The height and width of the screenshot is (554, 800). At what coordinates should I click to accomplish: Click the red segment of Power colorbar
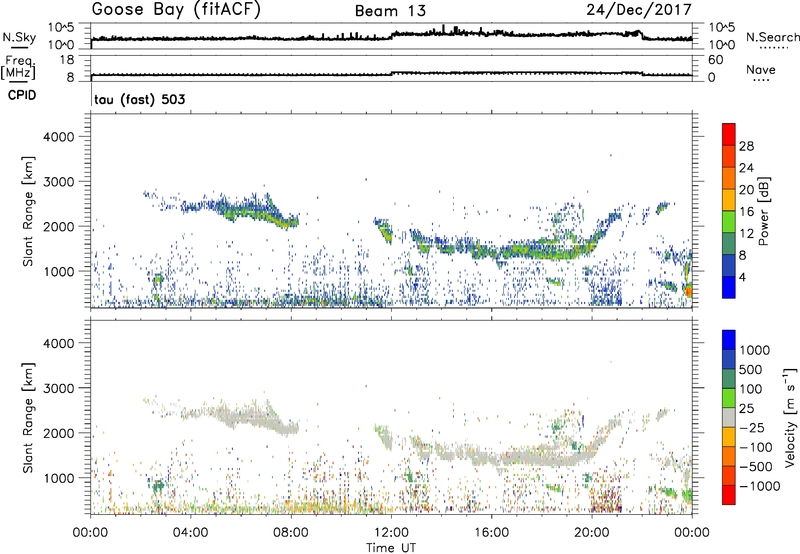click(729, 134)
